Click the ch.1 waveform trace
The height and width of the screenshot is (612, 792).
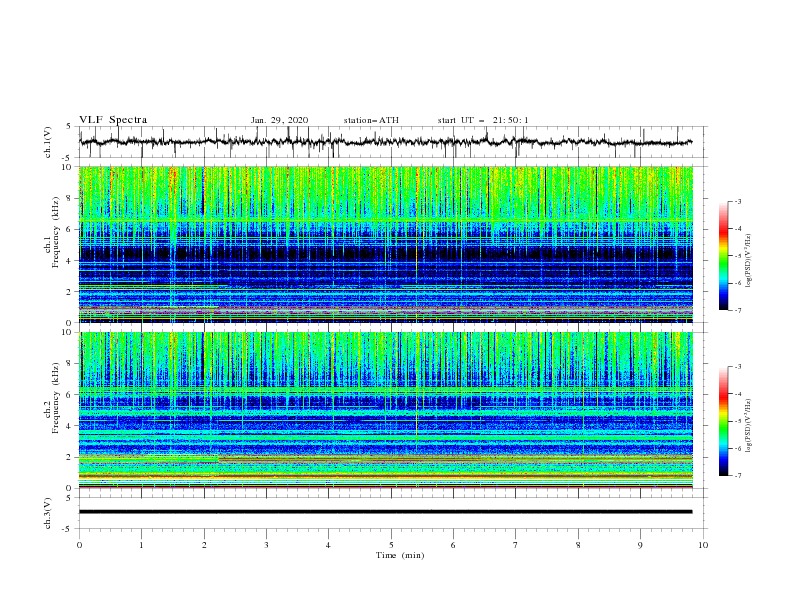[x=385, y=142]
